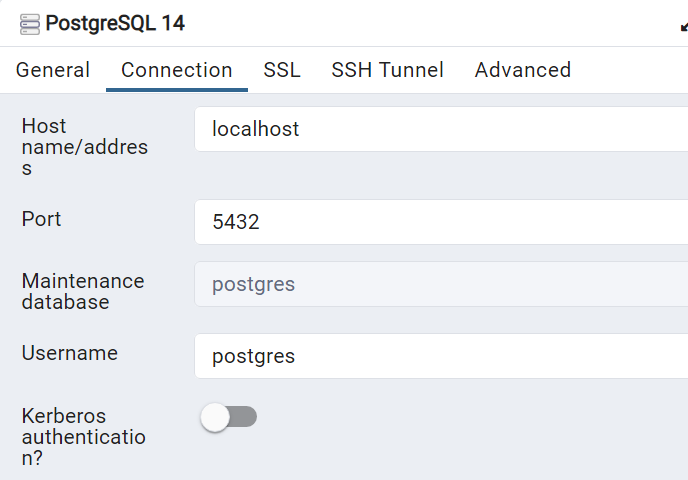Focus the Port field showing 5432

440,222
